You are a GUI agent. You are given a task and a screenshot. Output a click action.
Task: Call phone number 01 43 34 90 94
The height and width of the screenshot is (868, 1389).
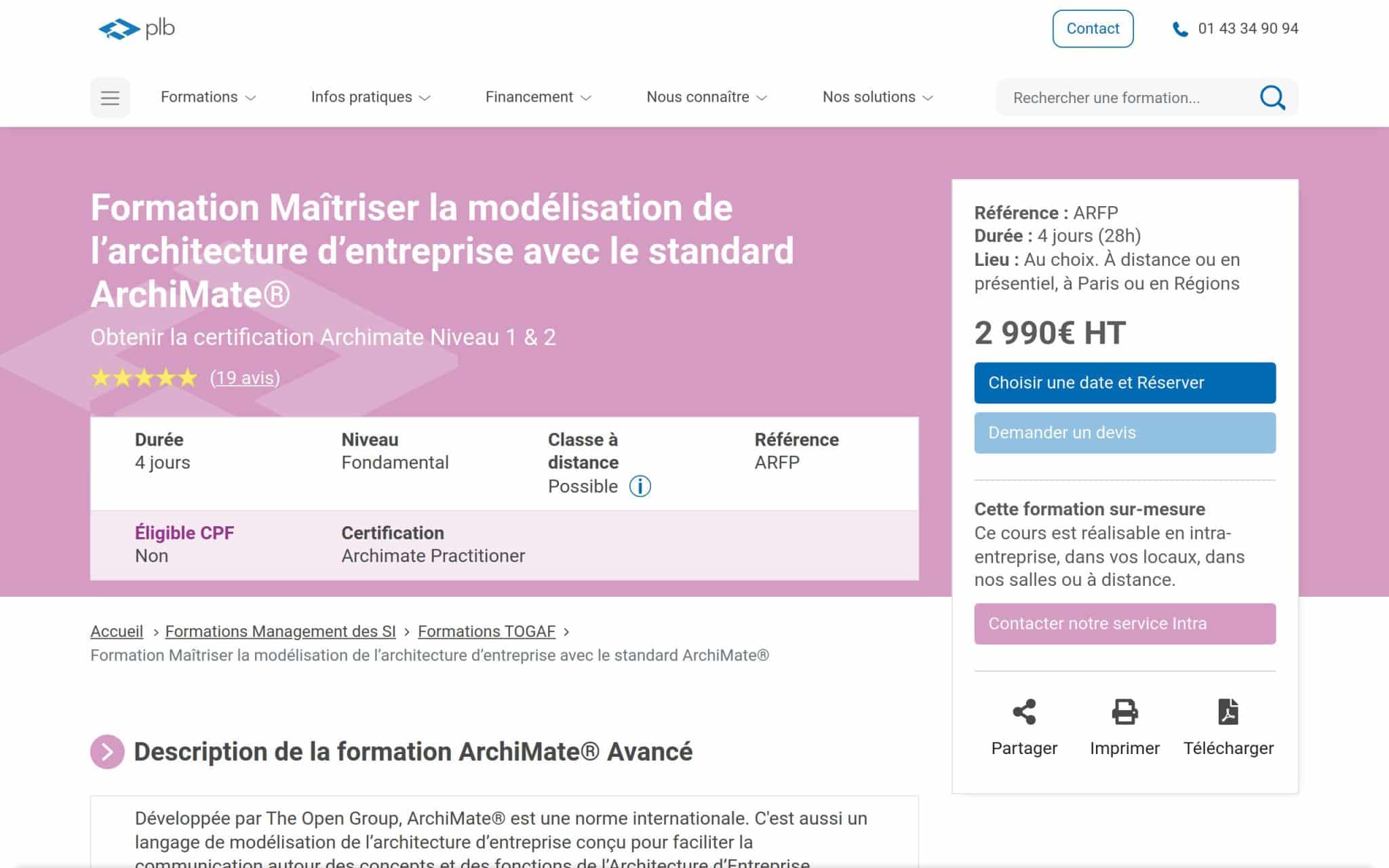(1248, 28)
